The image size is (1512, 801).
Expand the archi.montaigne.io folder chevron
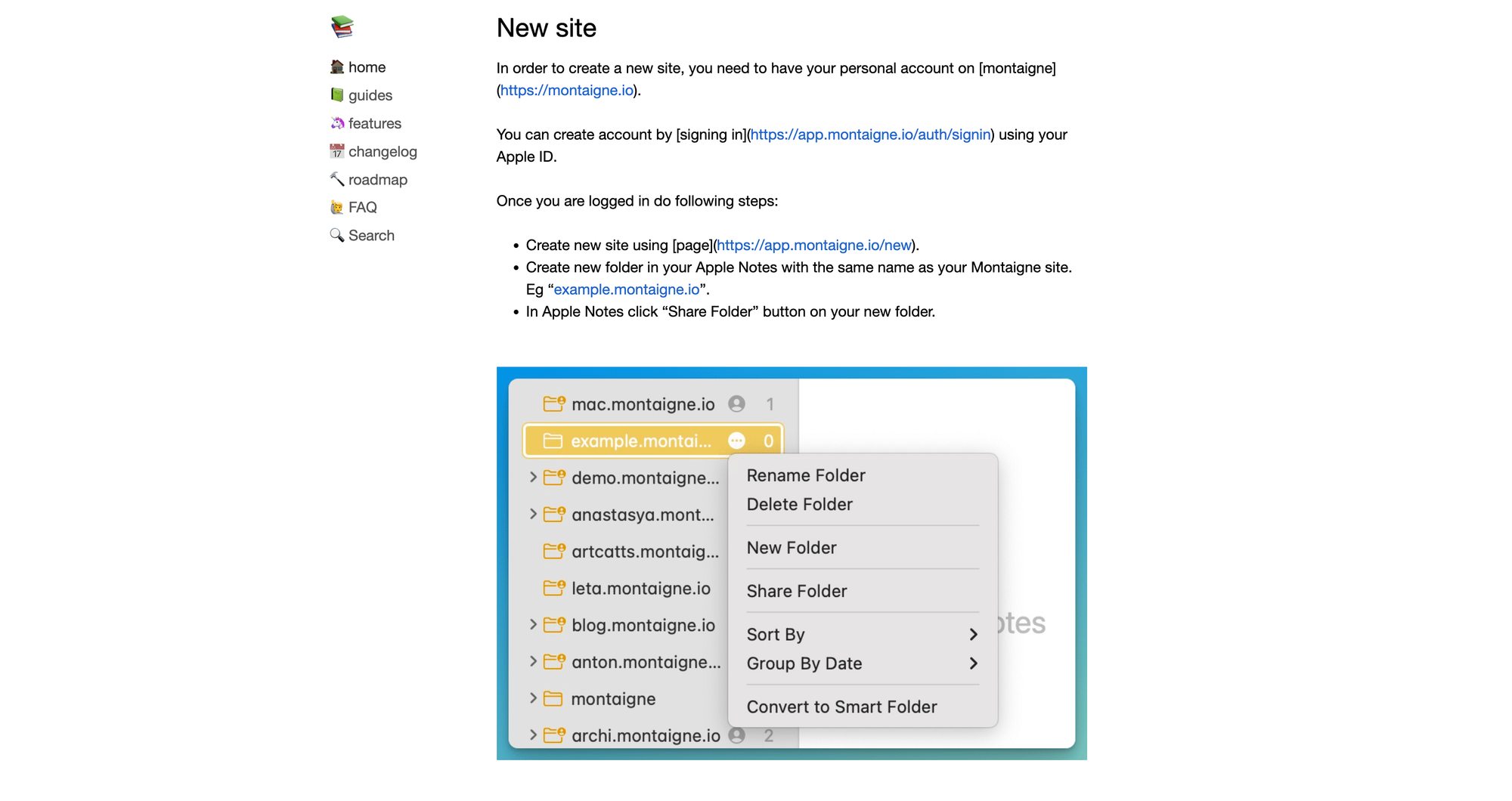[x=533, y=735]
